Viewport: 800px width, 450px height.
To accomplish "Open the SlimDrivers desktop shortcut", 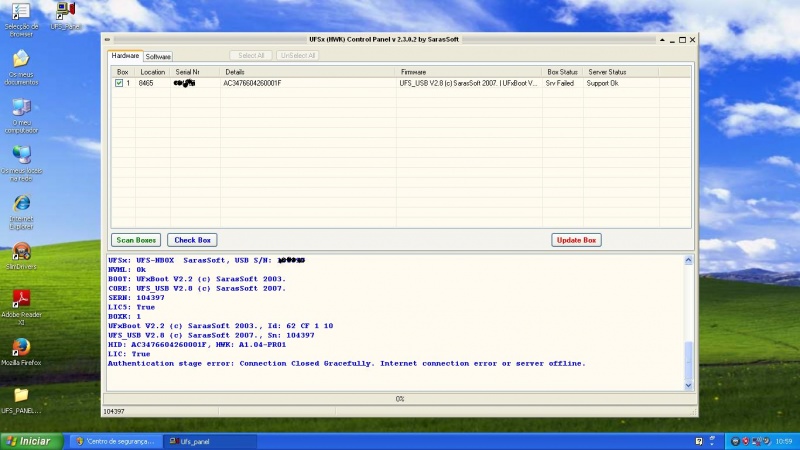I will coord(21,256).
